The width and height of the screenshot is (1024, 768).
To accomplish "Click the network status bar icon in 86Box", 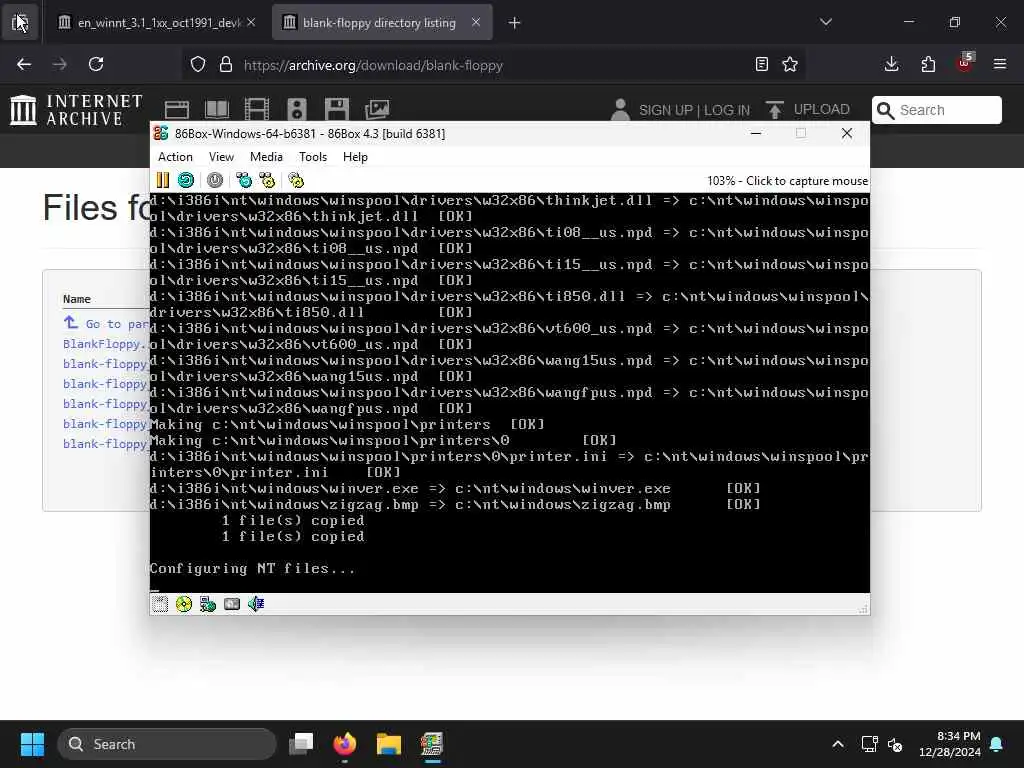I will (208, 604).
